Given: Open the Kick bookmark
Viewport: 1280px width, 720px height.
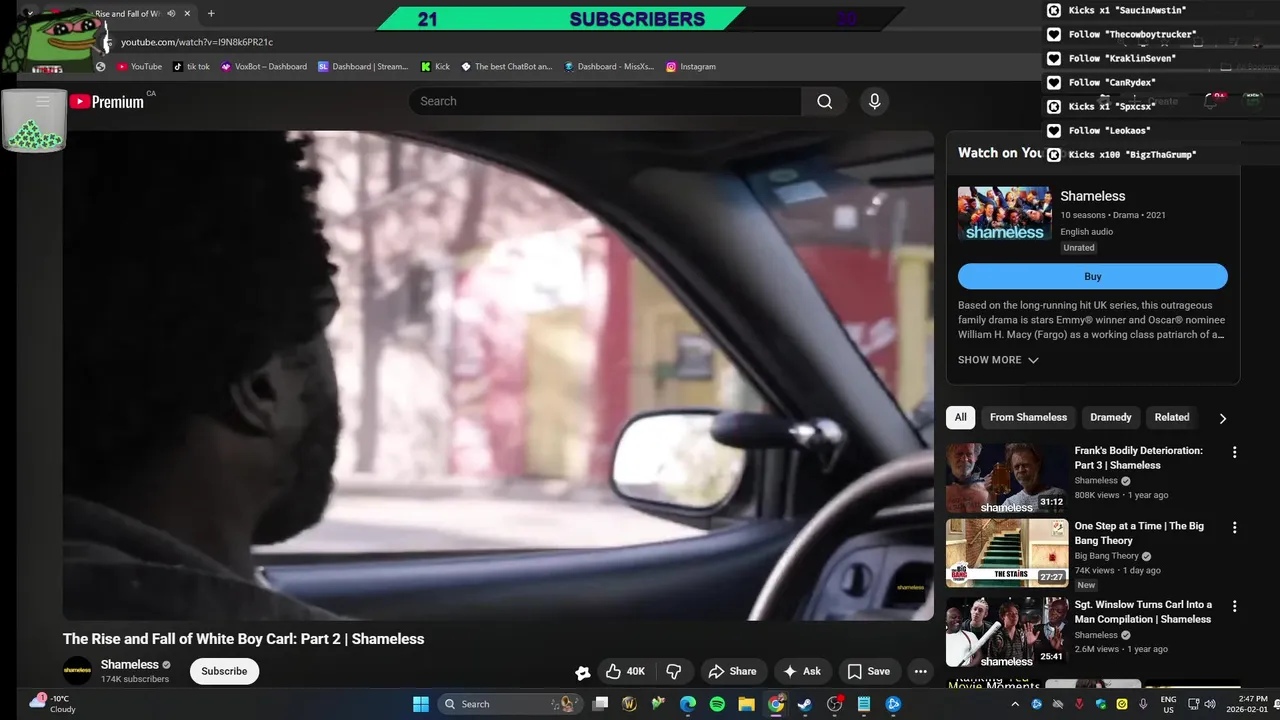Looking at the screenshot, I should pyautogui.click(x=435, y=66).
